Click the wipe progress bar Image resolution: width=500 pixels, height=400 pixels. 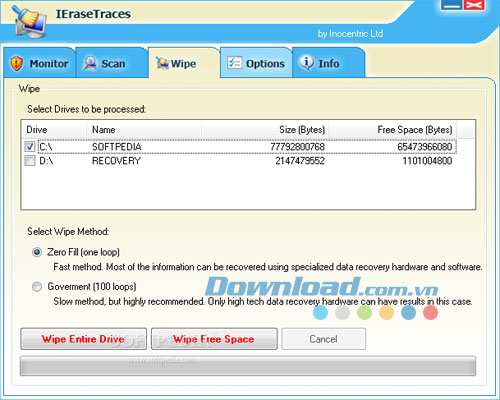[248, 366]
